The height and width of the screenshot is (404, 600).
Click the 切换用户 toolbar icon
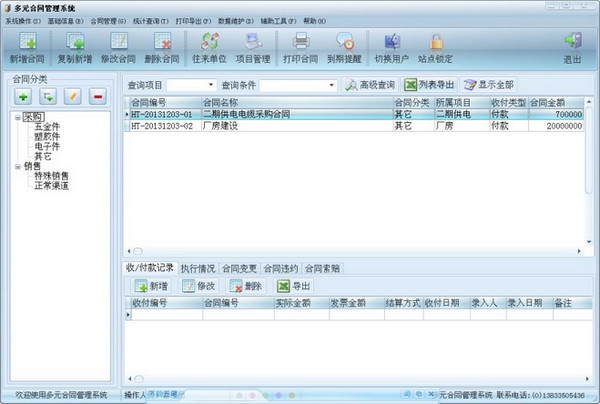[391, 48]
